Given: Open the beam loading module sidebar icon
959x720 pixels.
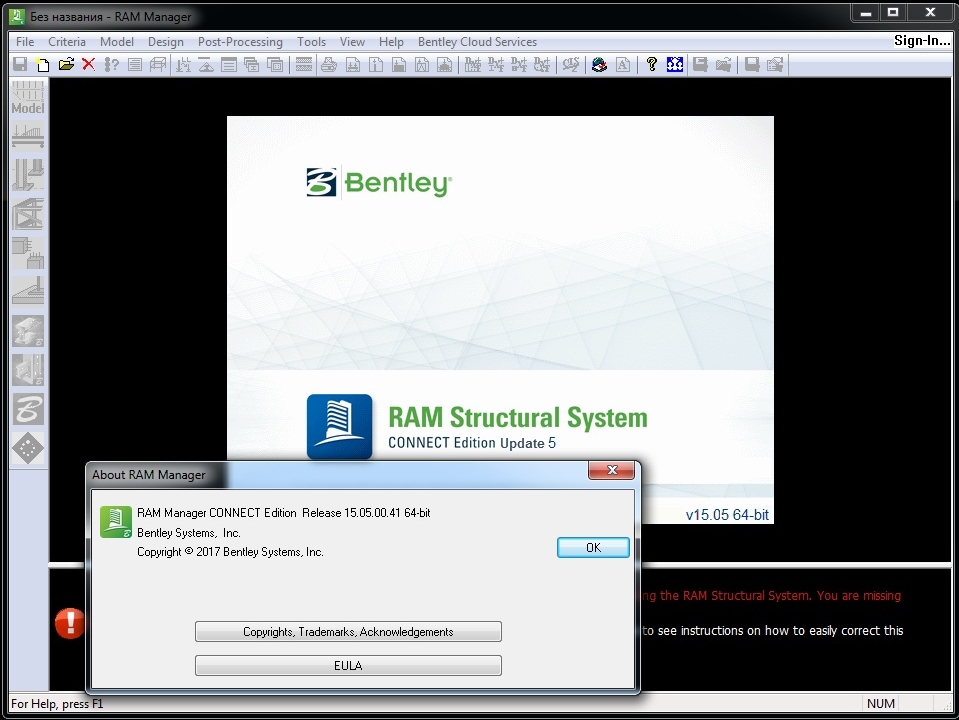Looking at the screenshot, I should click(28, 136).
